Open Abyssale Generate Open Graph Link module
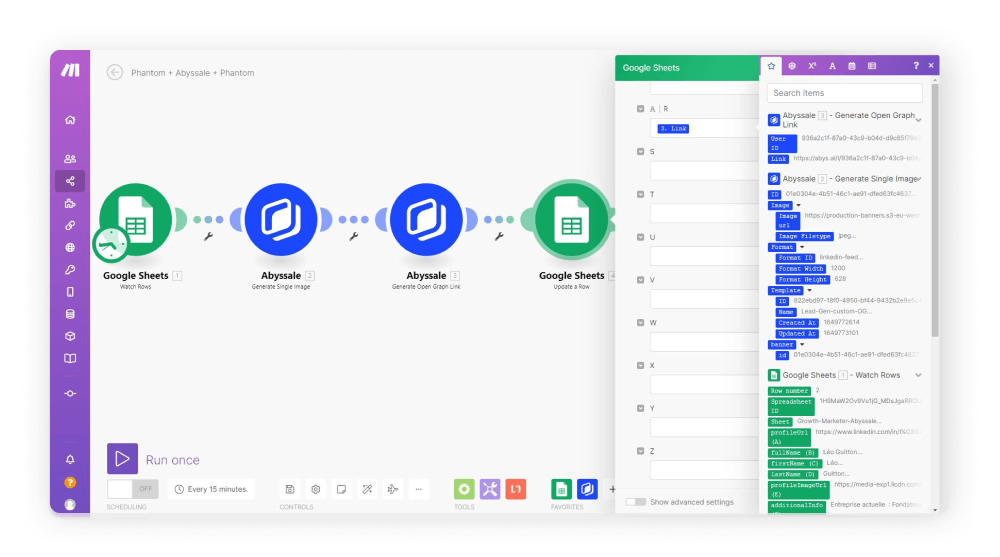The image size is (1000, 557). click(426, 219)
